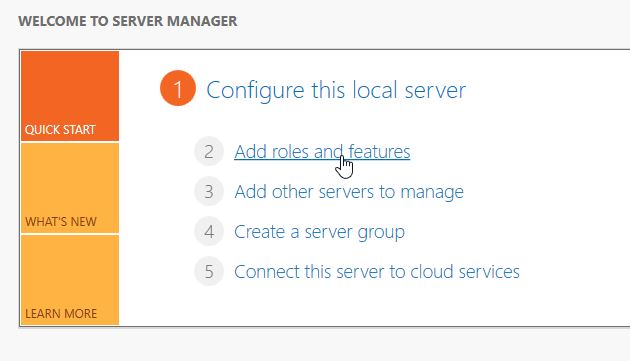The height and width of the screenshot is (361, 630).
Task: Click the orange step 1 circle icon
Action: click(178, 88)
